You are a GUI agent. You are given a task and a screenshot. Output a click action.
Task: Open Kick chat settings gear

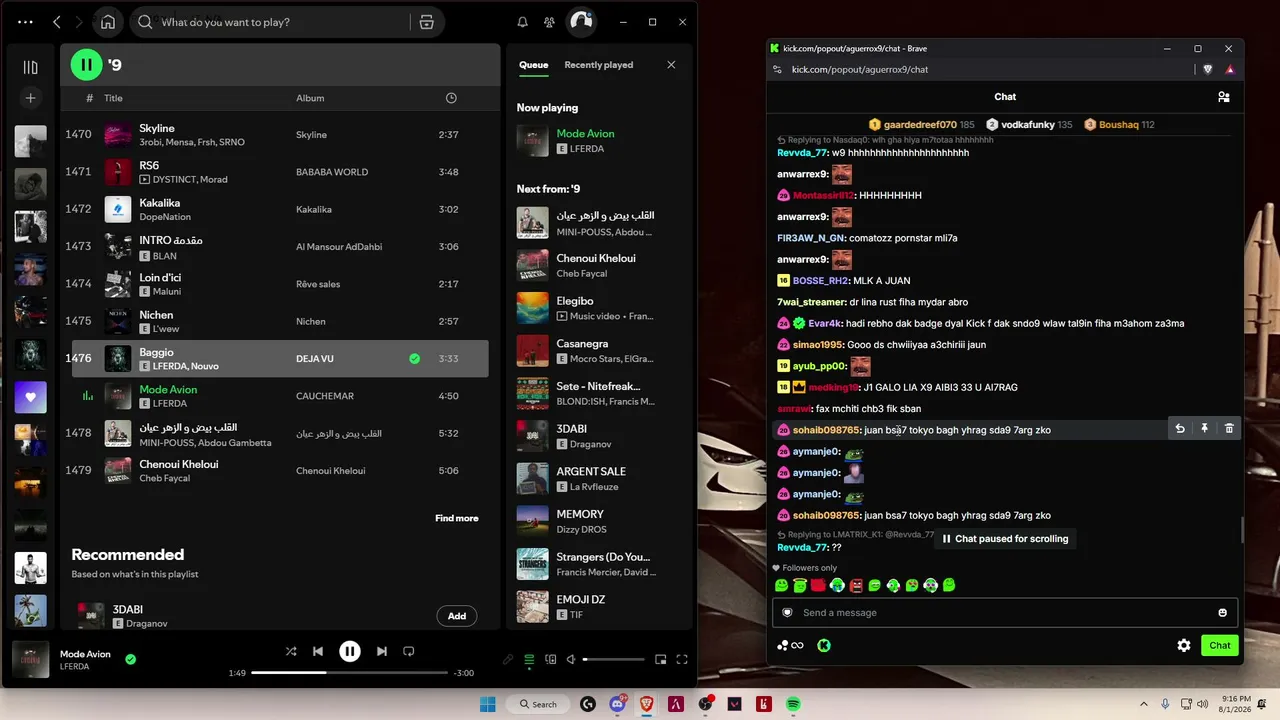(x=1184, y=646)
